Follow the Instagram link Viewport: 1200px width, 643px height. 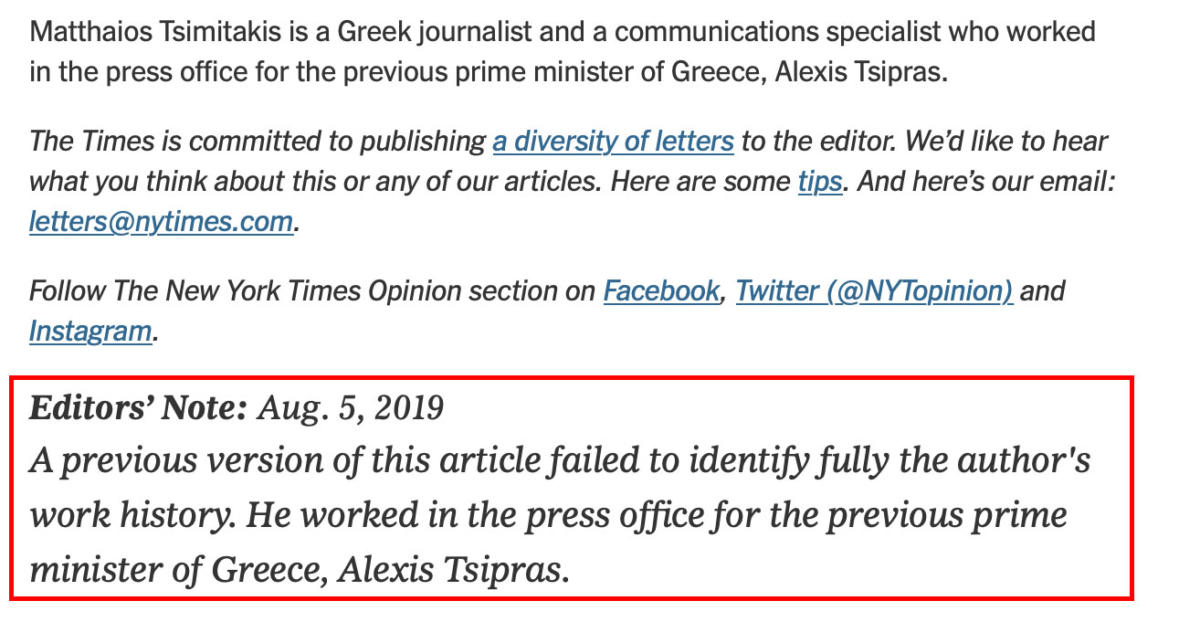click(x=91, y=330)
